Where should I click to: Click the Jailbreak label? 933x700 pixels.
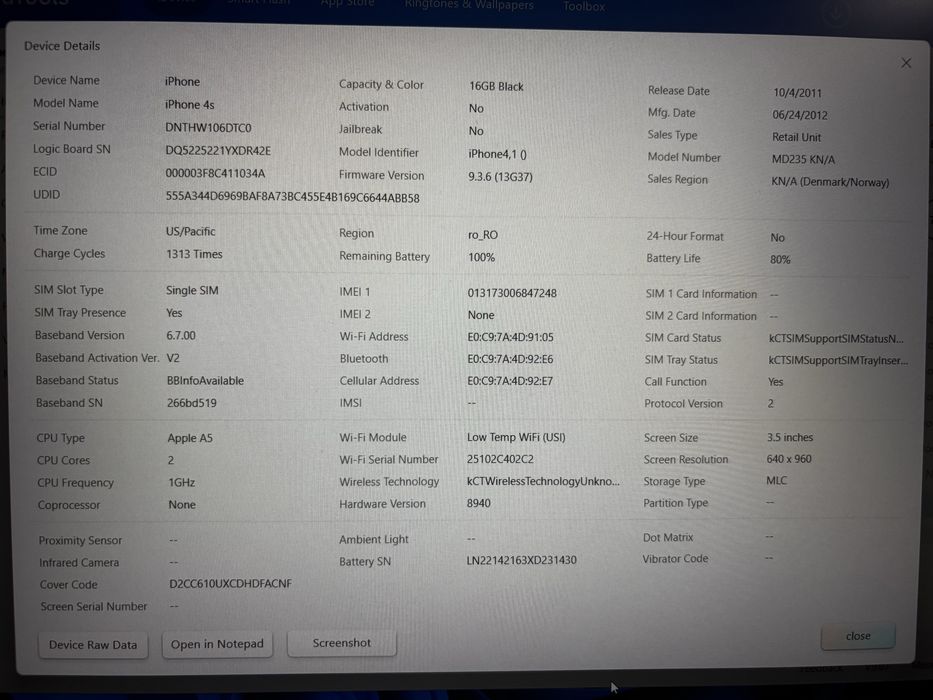tap(361, 129)
